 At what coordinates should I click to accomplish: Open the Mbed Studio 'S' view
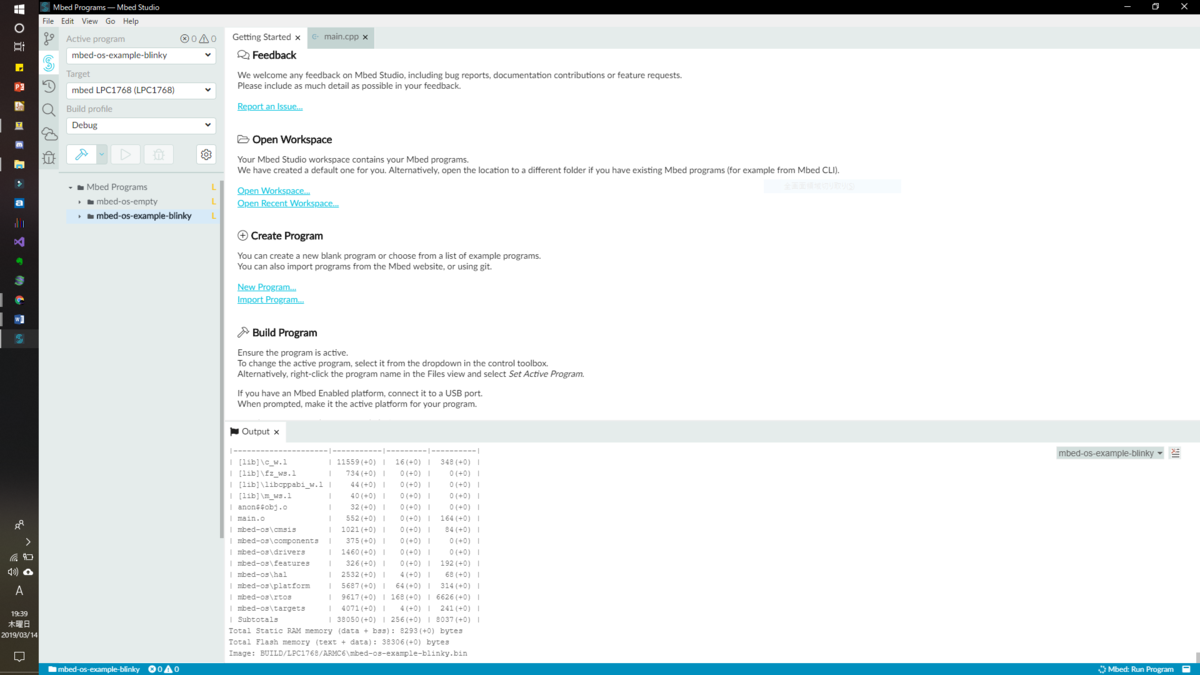pyautogui.click(x=49, y=63)
